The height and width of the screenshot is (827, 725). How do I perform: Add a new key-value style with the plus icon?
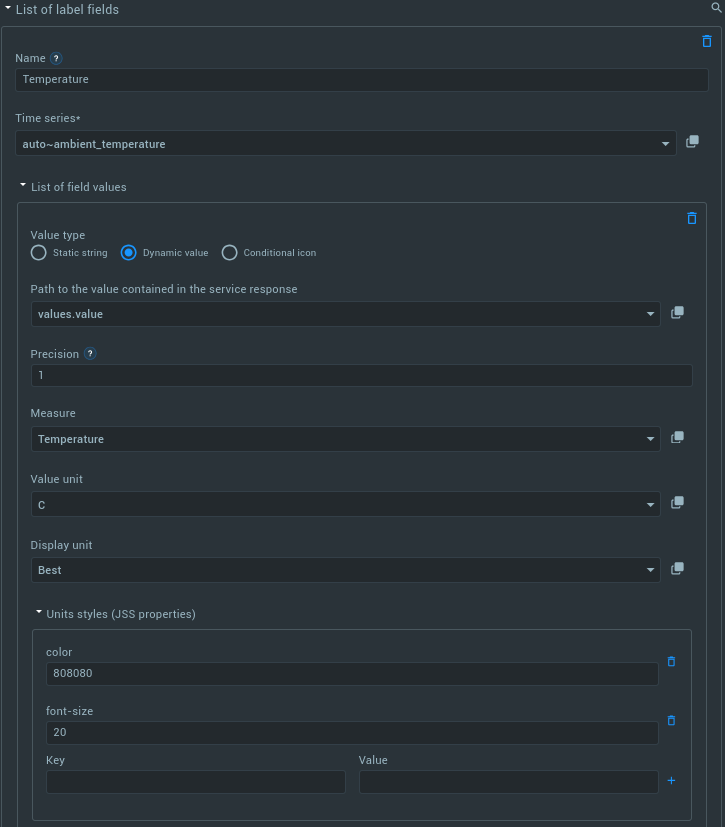(x=671, y=781)
